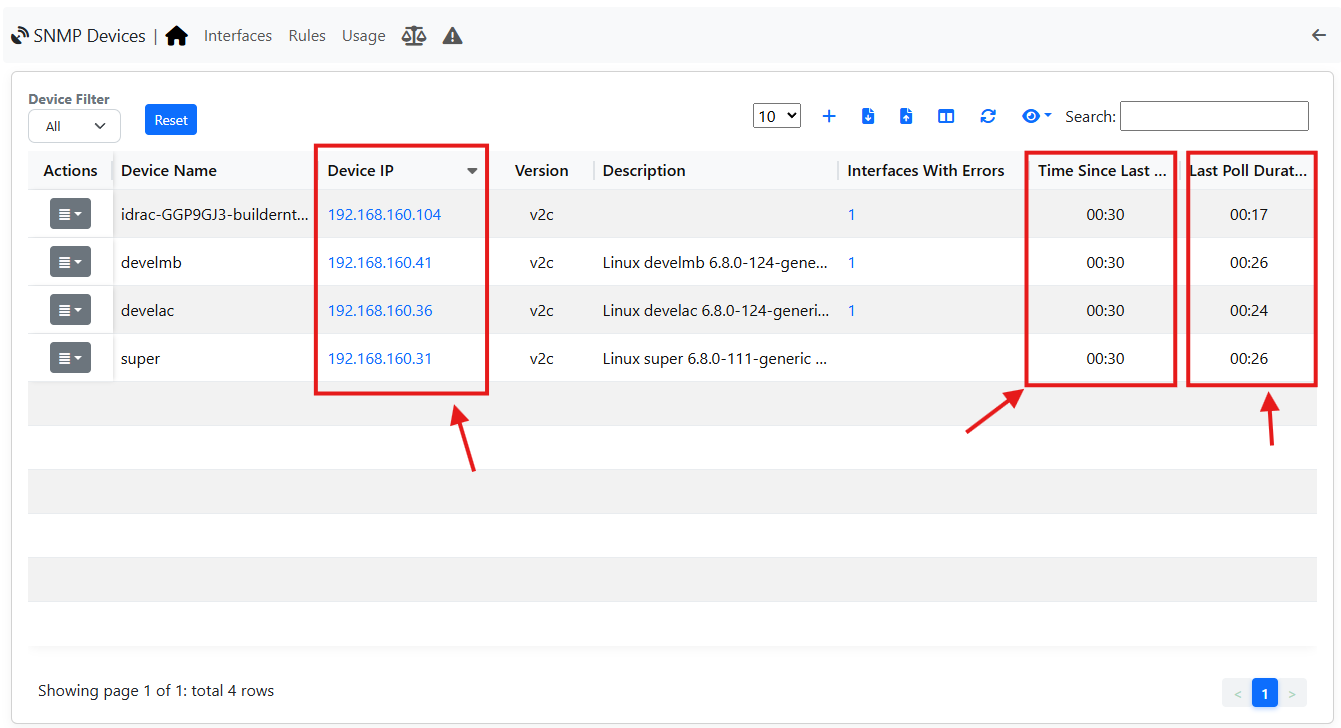
Task: Open IP link 192.168.160.36
Action: click(380, 310)
